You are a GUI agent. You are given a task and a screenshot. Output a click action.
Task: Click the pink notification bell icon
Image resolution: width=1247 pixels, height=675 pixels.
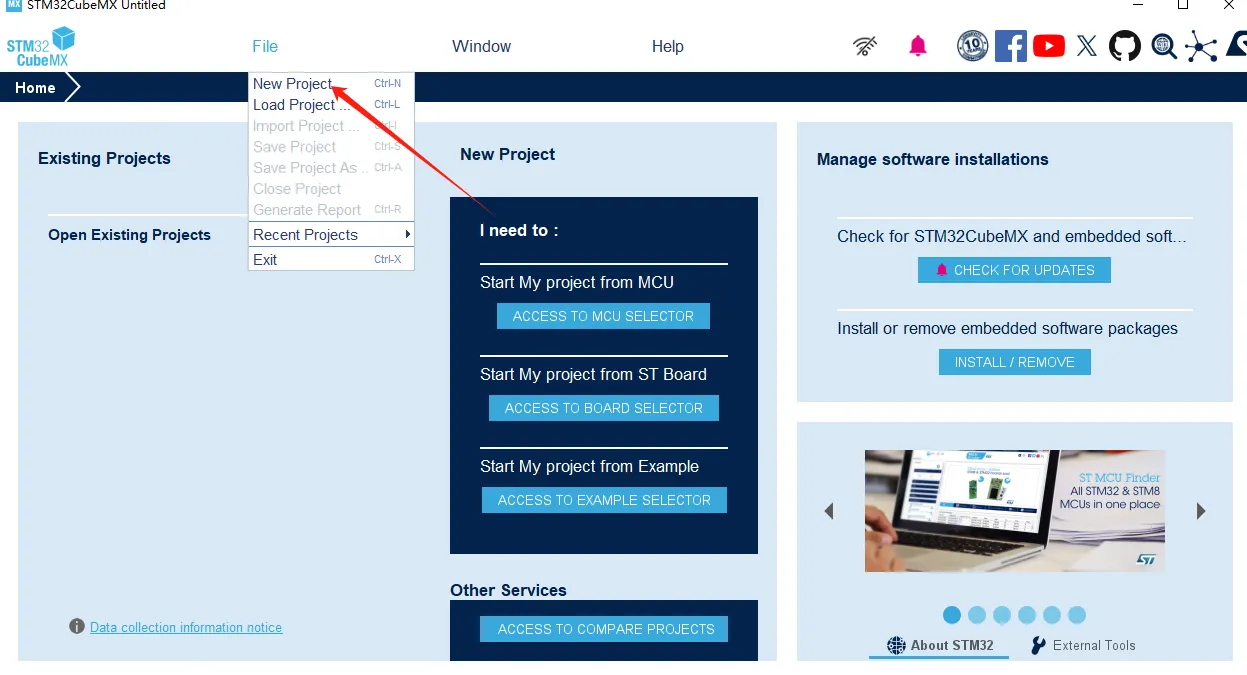[918, 46]
